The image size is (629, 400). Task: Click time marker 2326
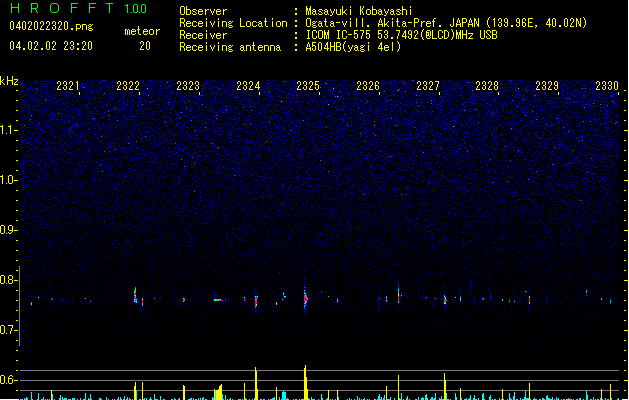pos(368,85)
